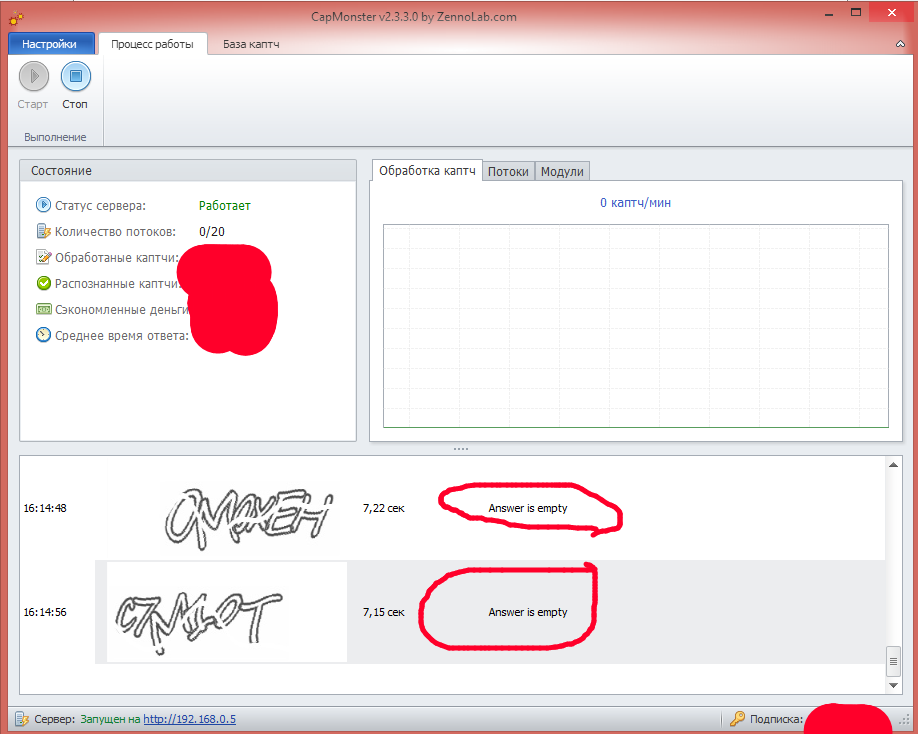
Task: Minimize the CapMonster window
Action: pos(828,13)
